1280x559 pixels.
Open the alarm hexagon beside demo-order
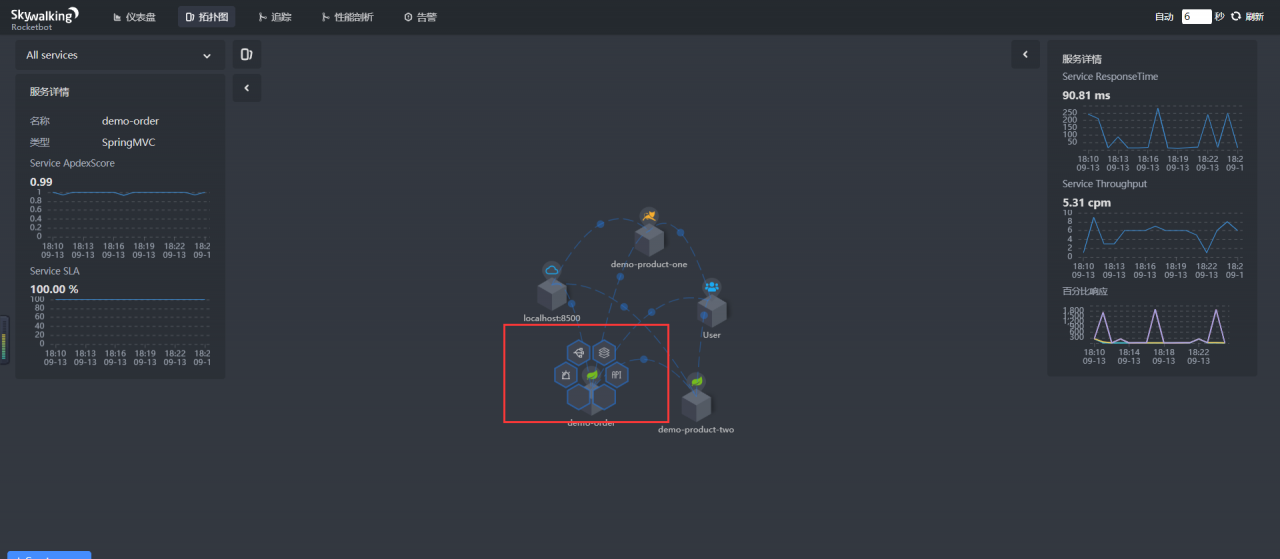pyautogui.click(x=565, y=375)
